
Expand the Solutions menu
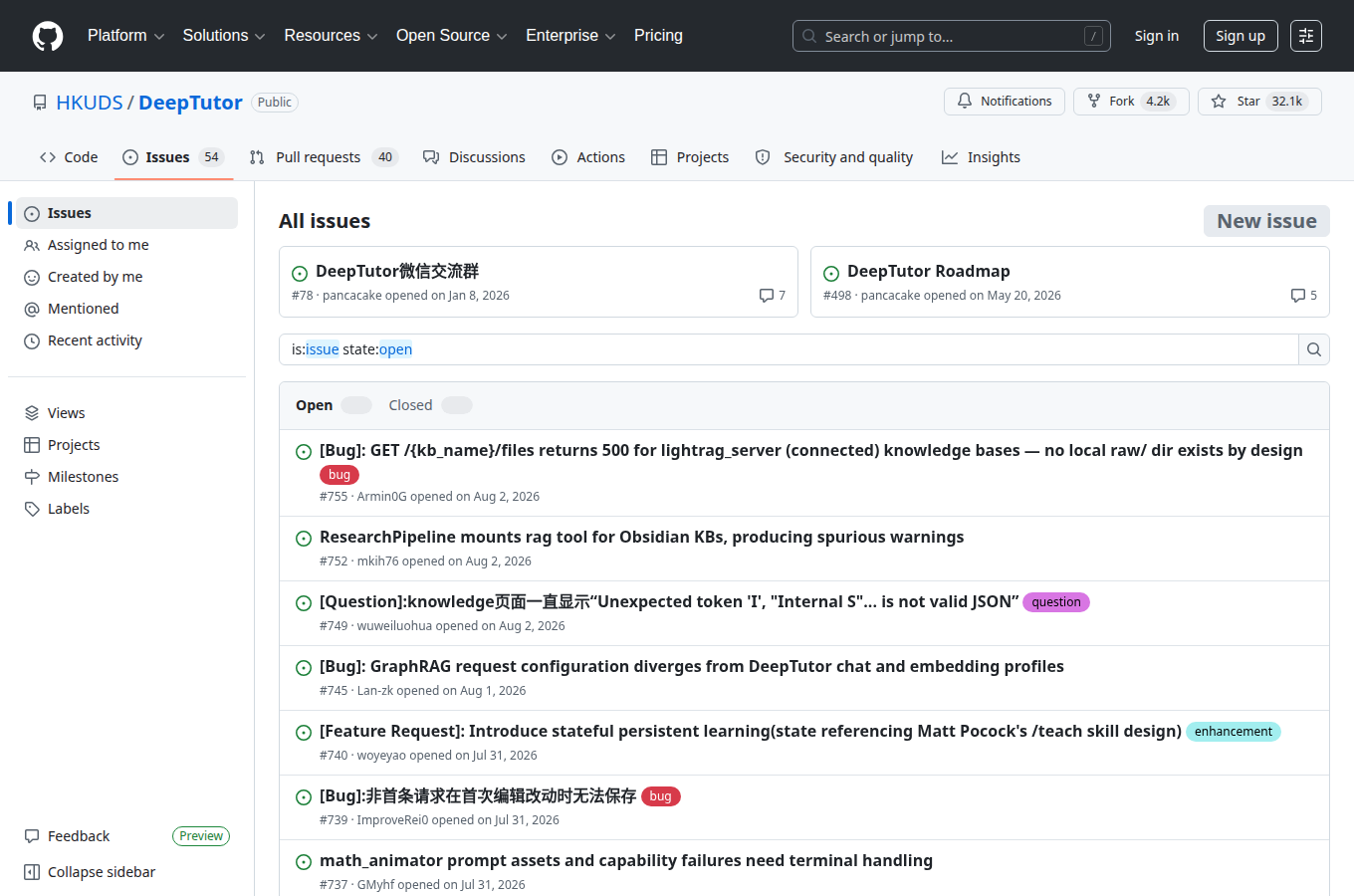(x=224, y=36)
